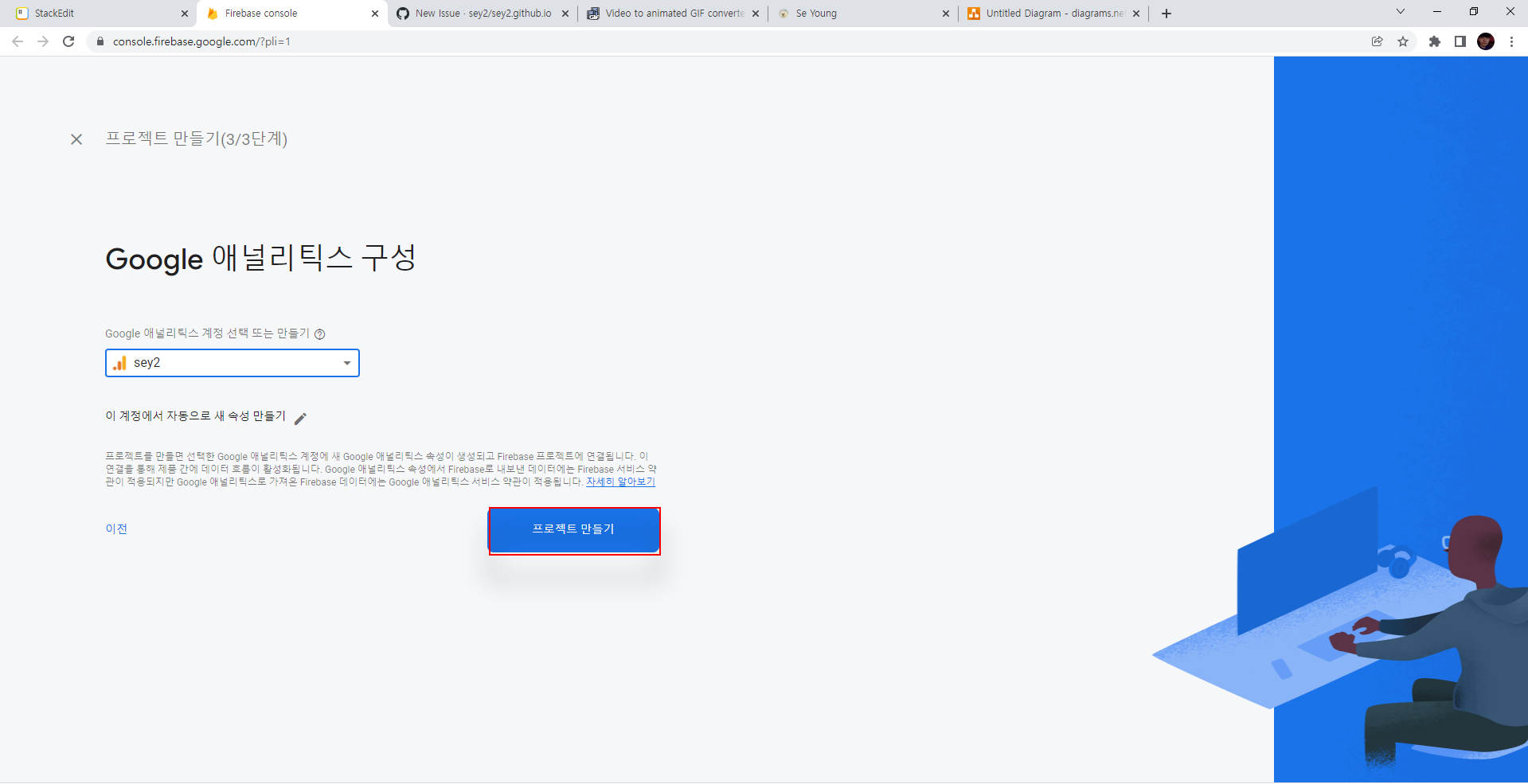1528x784 pixels.
Task: Open the Chrome profile avatar
Action: tap(1486, 41)
